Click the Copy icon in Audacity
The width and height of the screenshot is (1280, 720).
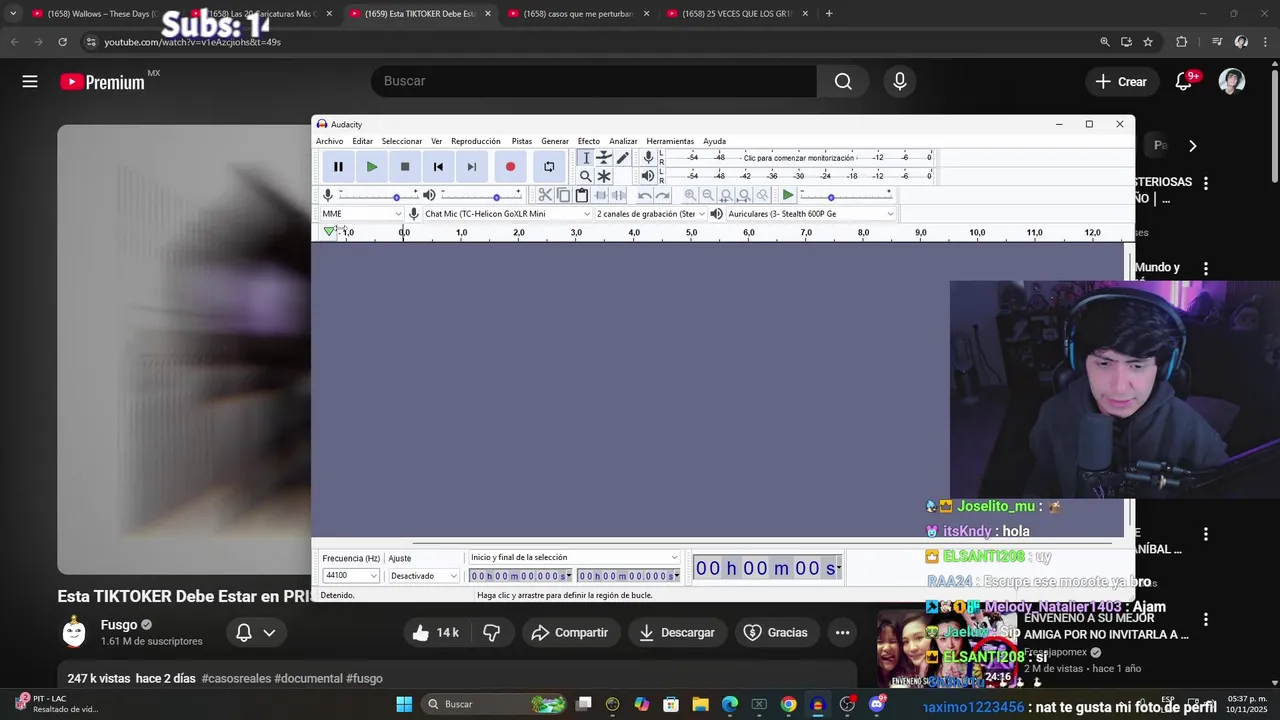click(x=563, y=195)
